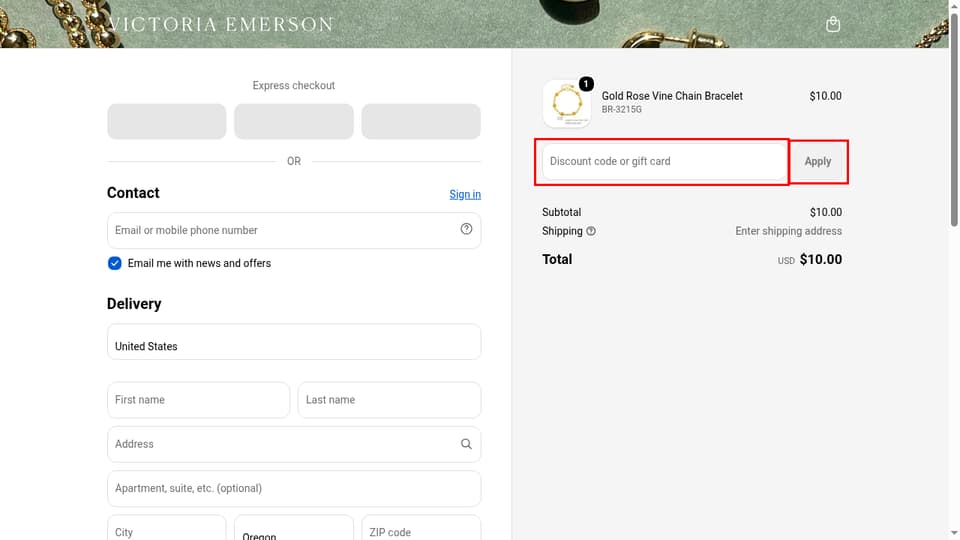Focus the Discount code or gift card field

(664, 162)
